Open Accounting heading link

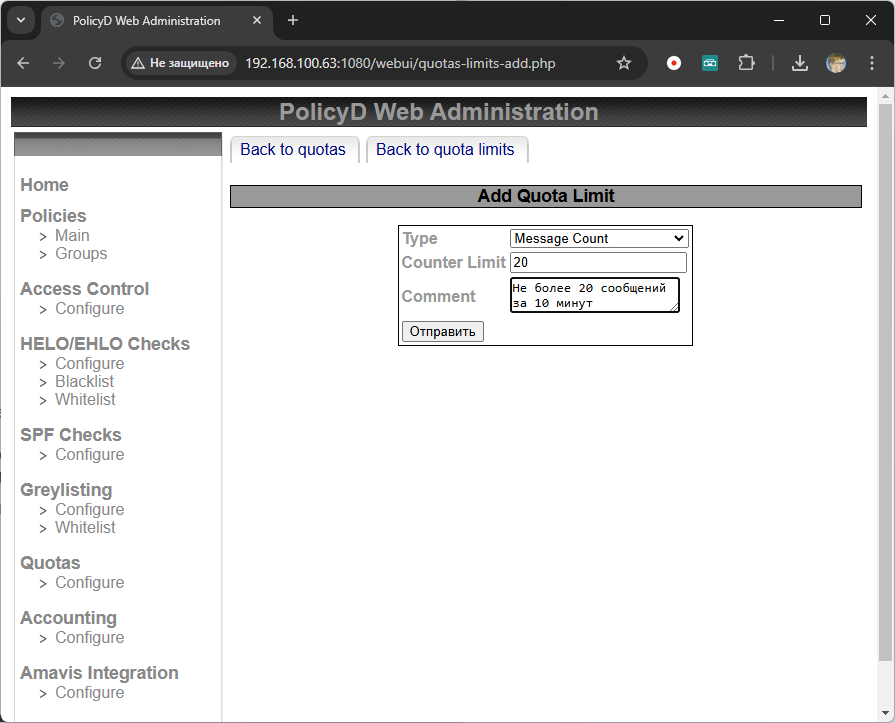(x=68, y=617)
